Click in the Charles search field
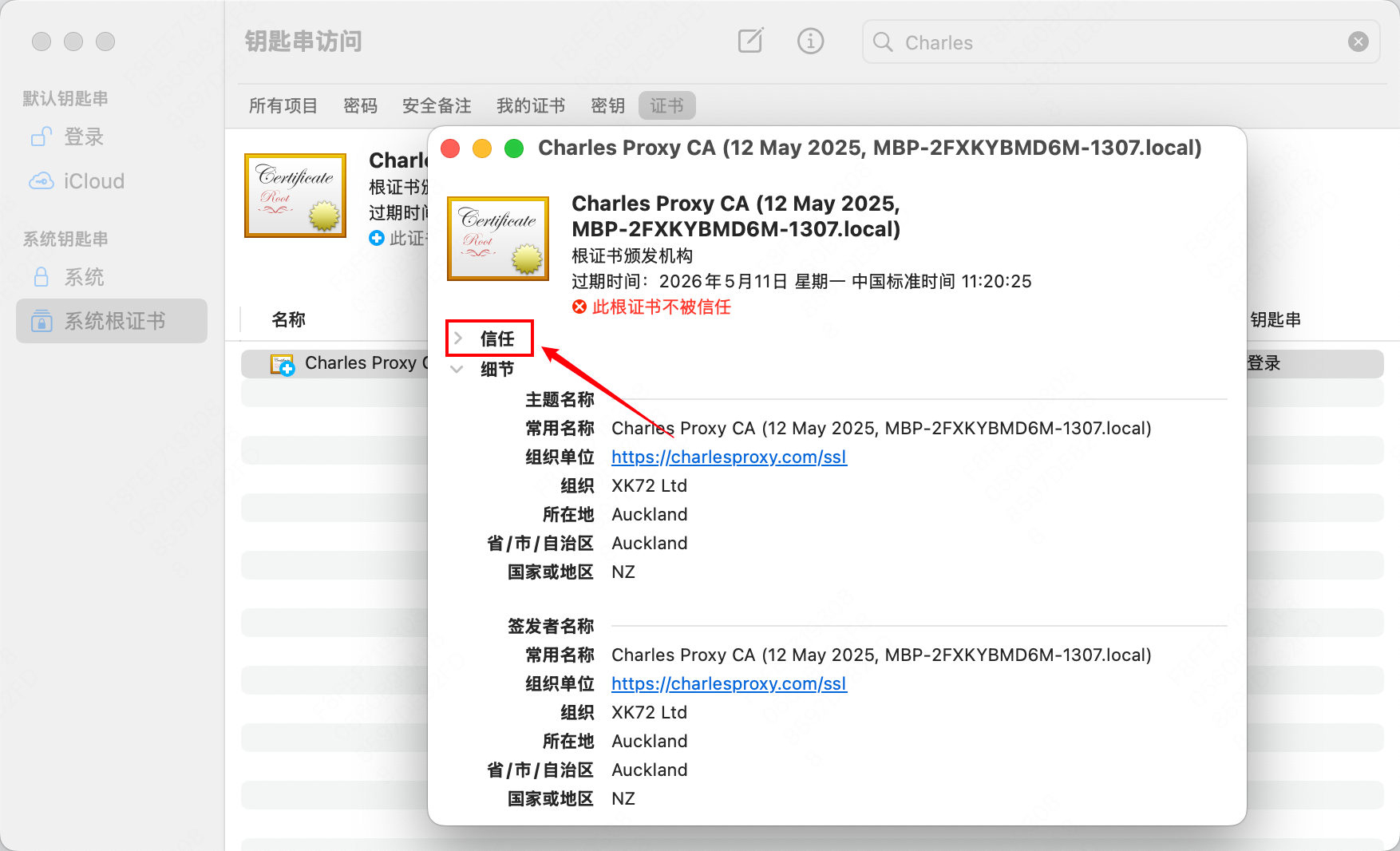1400x851 pixels. [x=1121, y=42]
